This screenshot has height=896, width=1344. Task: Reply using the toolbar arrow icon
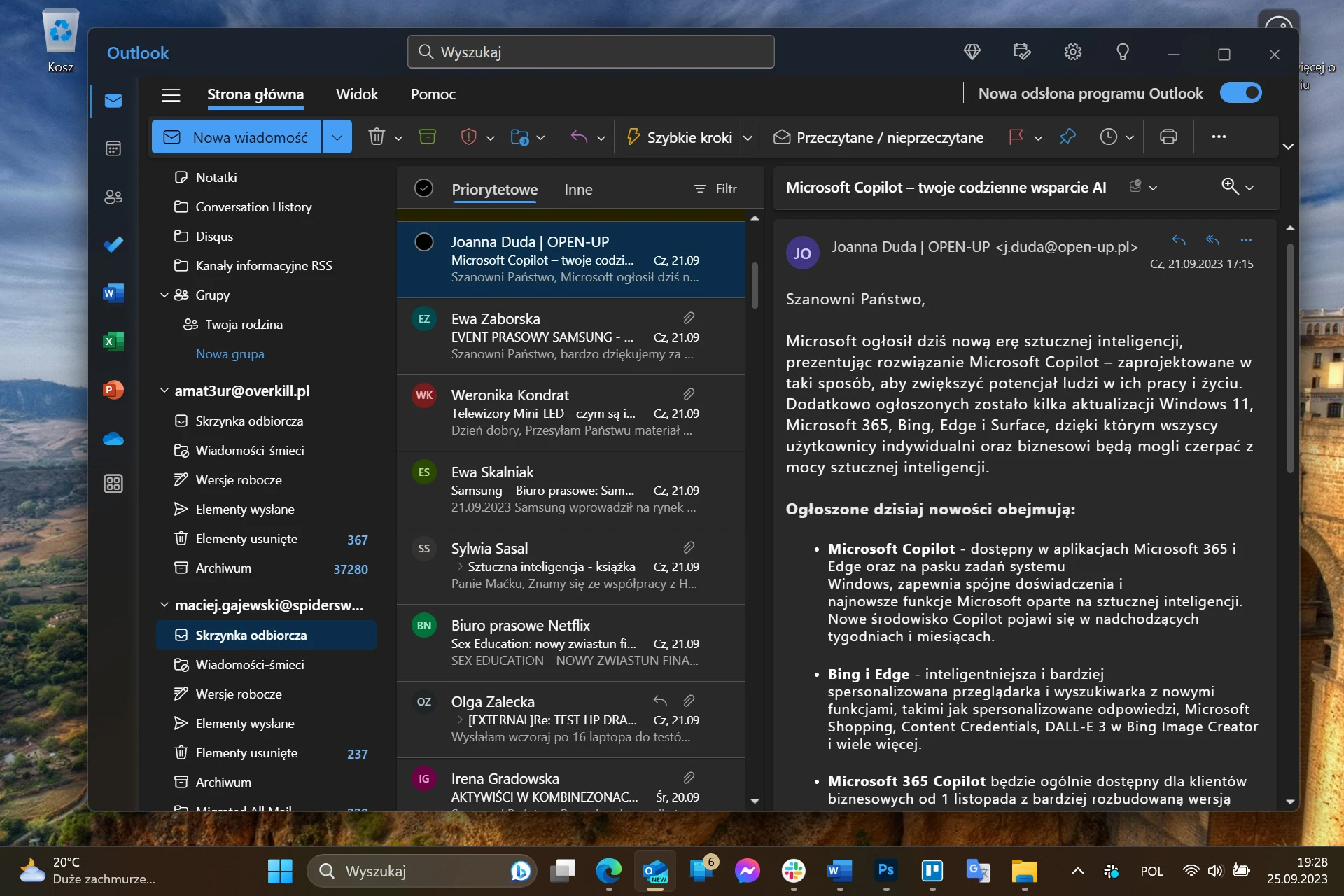pyautogui.click(x=579, y=136)
